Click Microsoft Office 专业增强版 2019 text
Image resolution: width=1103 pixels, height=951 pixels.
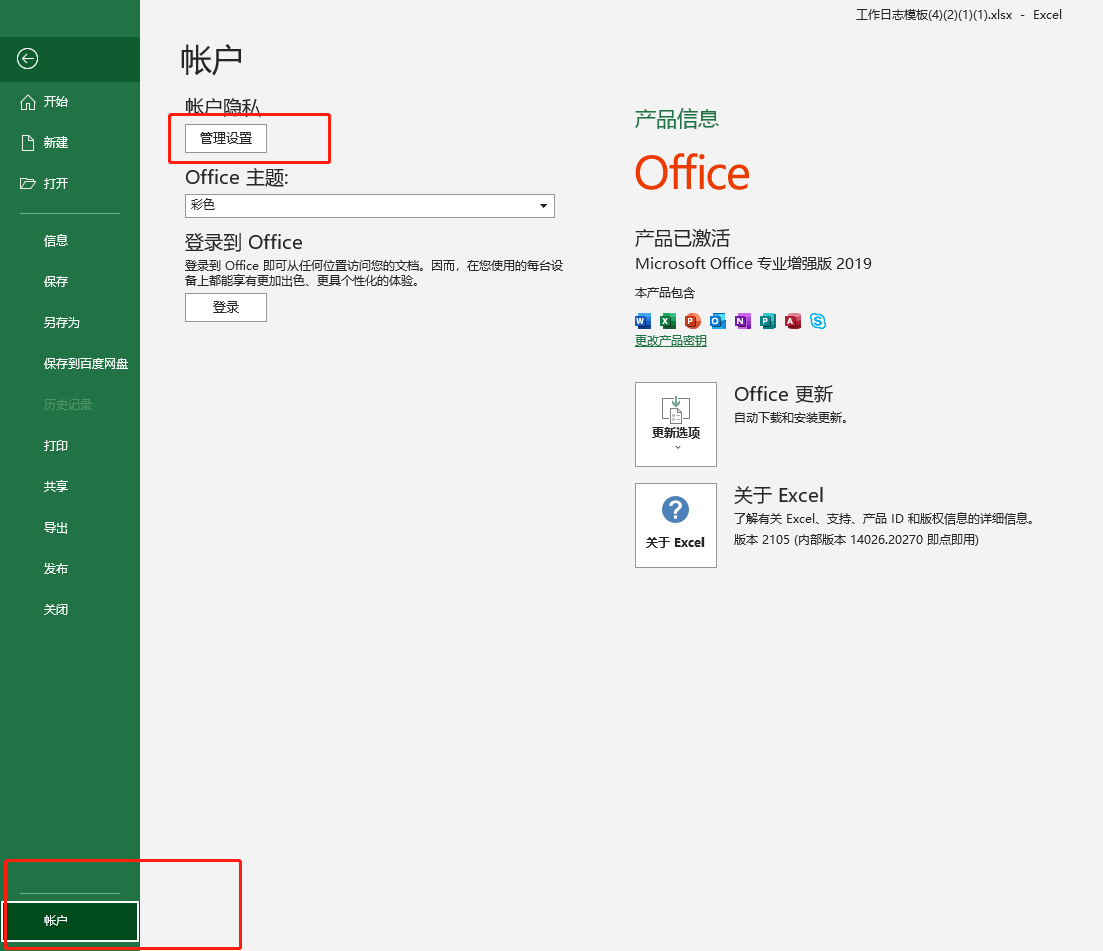tap(753, 264)
